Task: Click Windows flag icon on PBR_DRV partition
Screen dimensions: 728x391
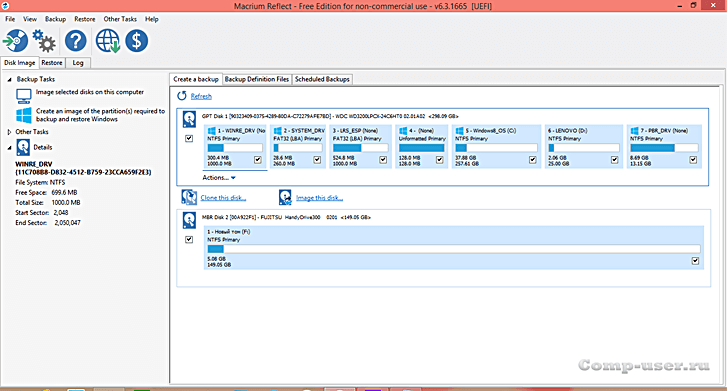Action: pos(634,130)
